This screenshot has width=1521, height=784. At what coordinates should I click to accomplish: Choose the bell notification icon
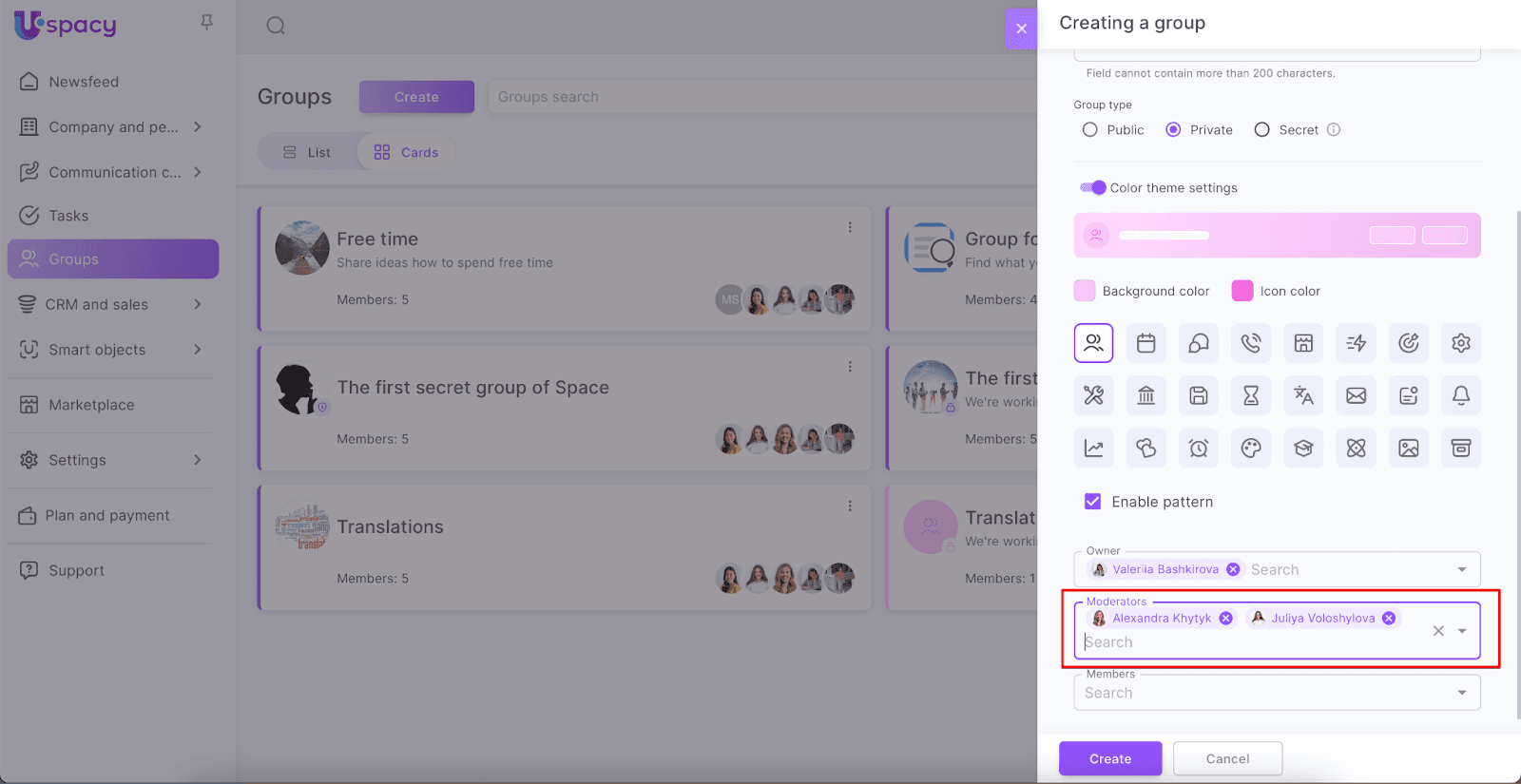(x=1460, y=395)
